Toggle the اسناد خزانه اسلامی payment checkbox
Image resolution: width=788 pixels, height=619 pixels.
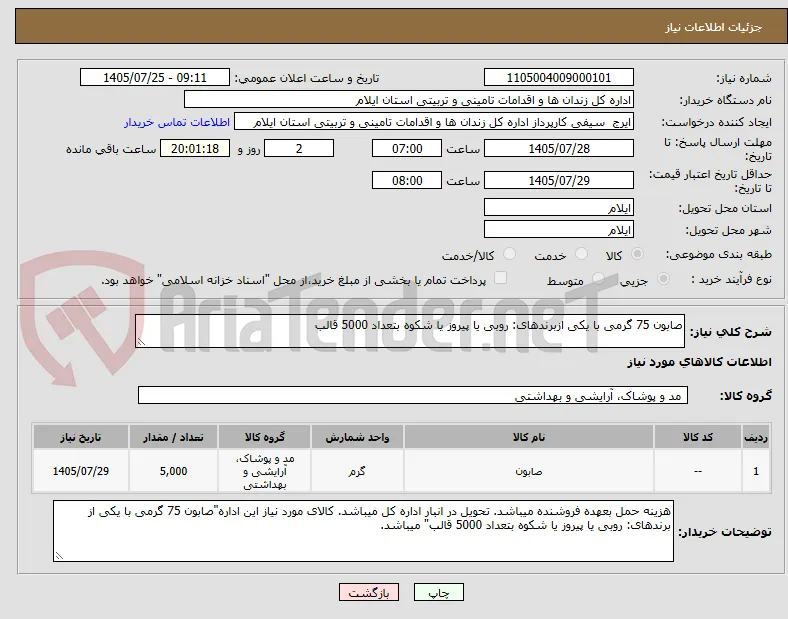501,278
